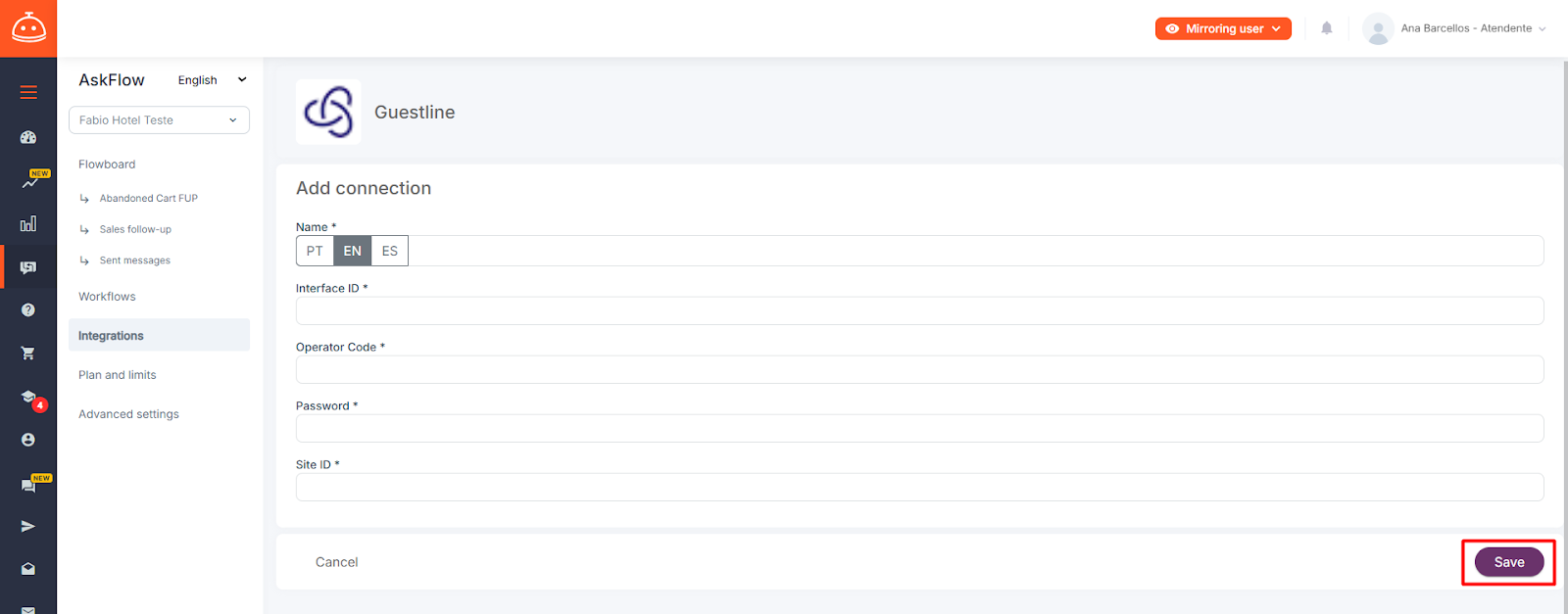Click the Cancel link
This screenshot has width=1568, height=614.
point(336,562)
